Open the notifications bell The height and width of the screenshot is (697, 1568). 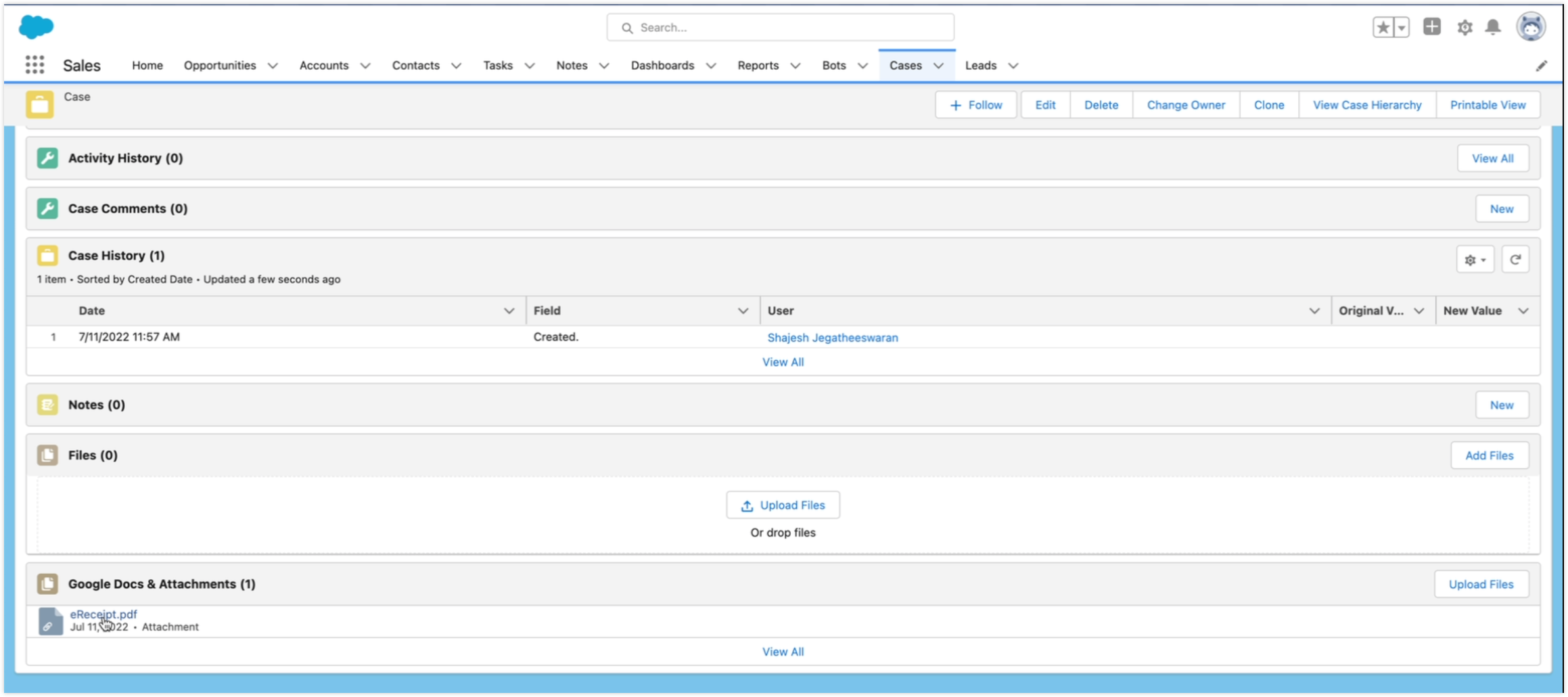point(1493,28)
